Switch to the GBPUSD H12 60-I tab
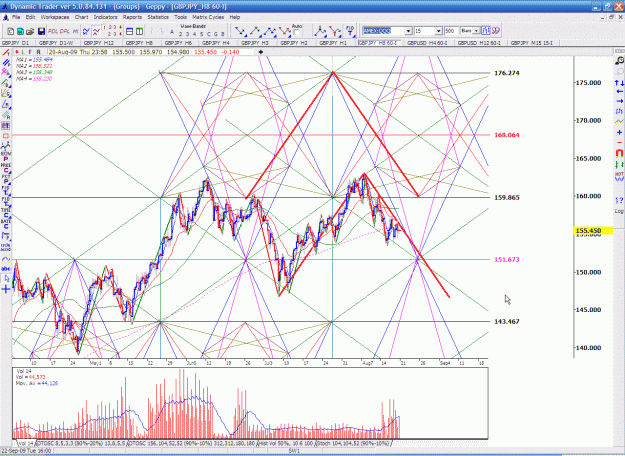The image size is (625, 456). pos(479,43)
